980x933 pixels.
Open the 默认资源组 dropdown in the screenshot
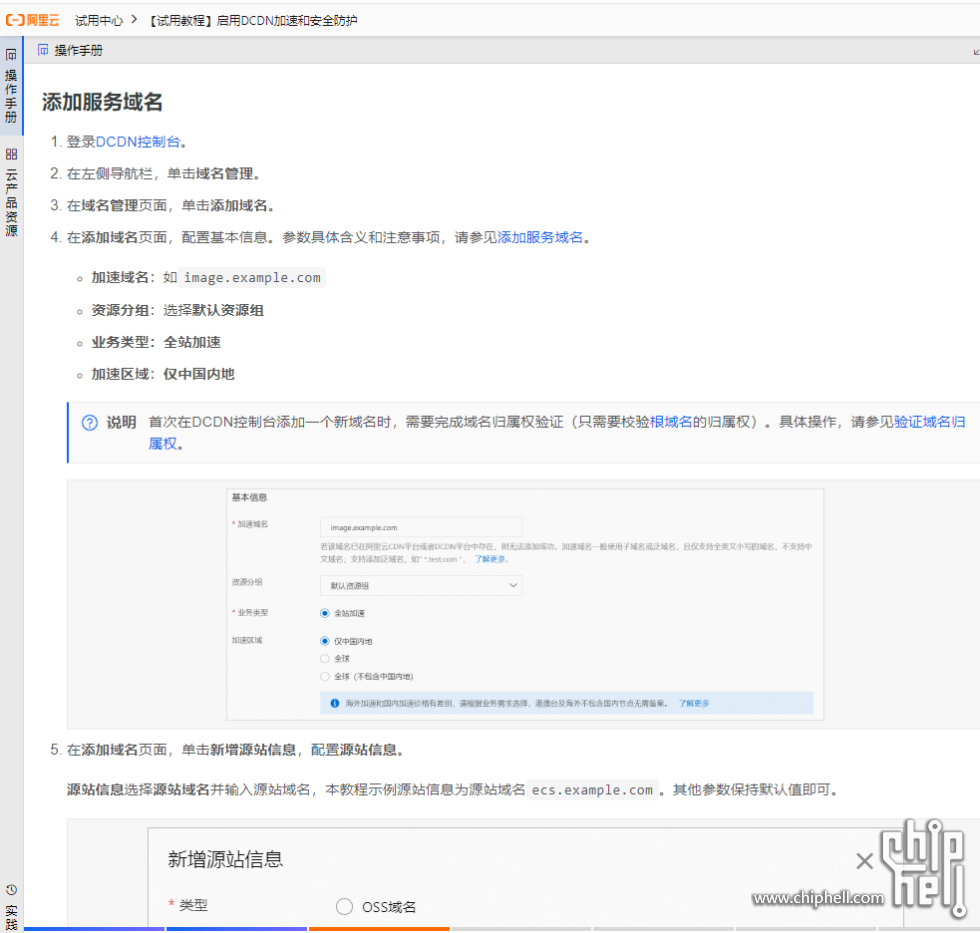(x=421, y=586)
